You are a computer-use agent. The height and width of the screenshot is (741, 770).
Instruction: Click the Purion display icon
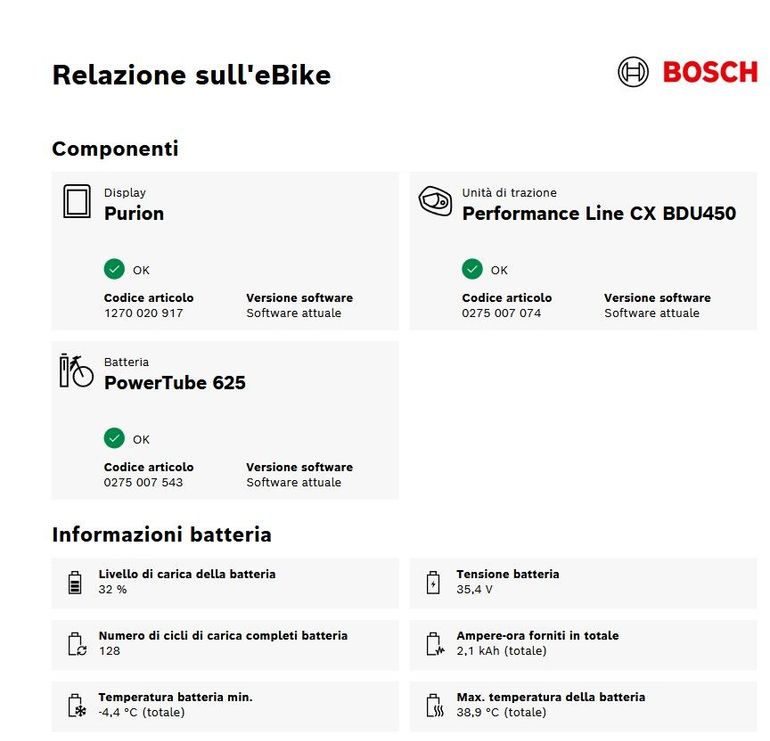pyautogui.click(x=77, y=201)
